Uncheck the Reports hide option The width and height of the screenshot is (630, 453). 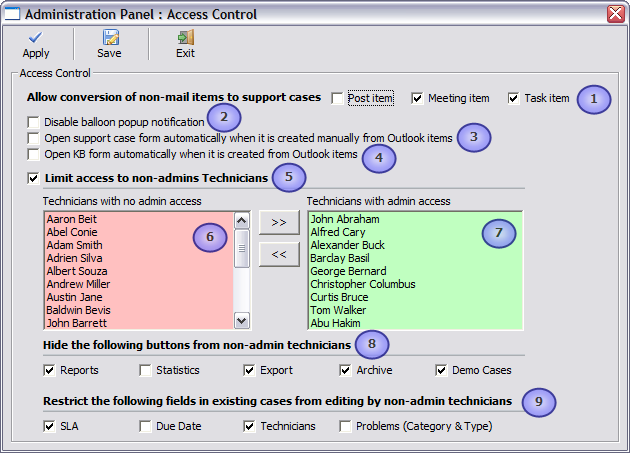pyautogui.click(x=49, y=370)
